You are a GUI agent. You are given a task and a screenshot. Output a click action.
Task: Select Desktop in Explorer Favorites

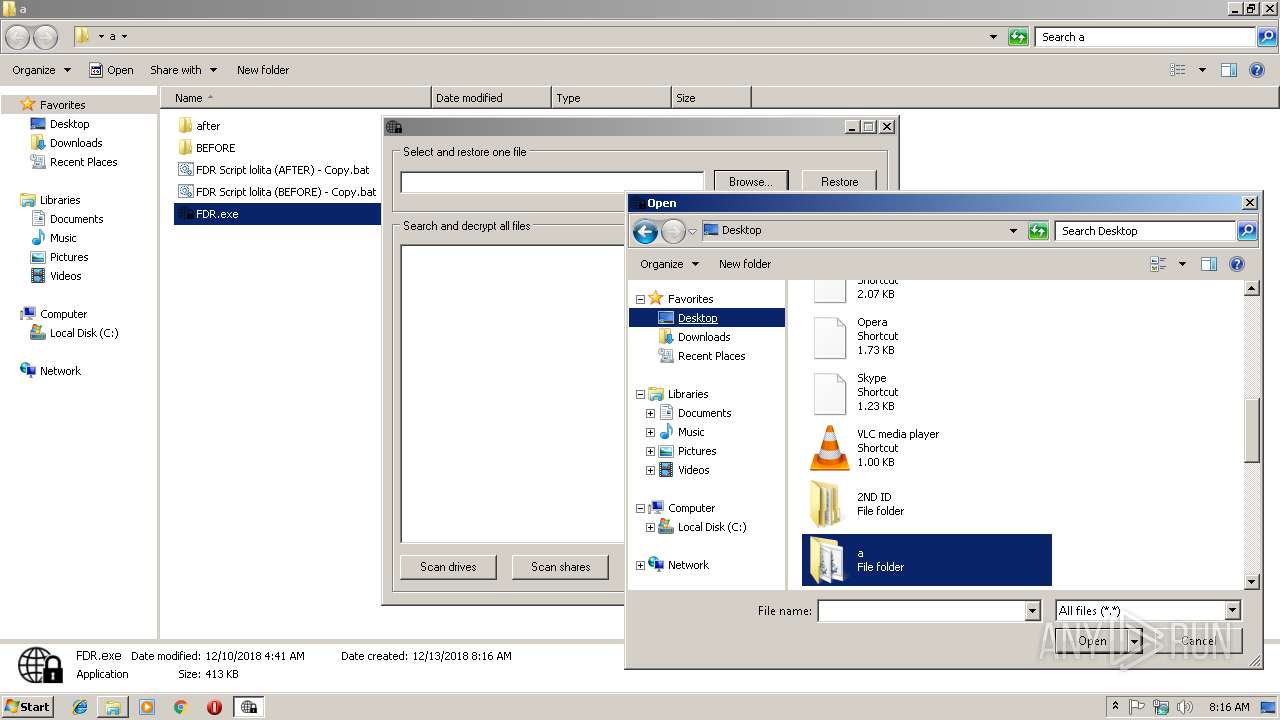pyautogui.click(x=69, y=124)
